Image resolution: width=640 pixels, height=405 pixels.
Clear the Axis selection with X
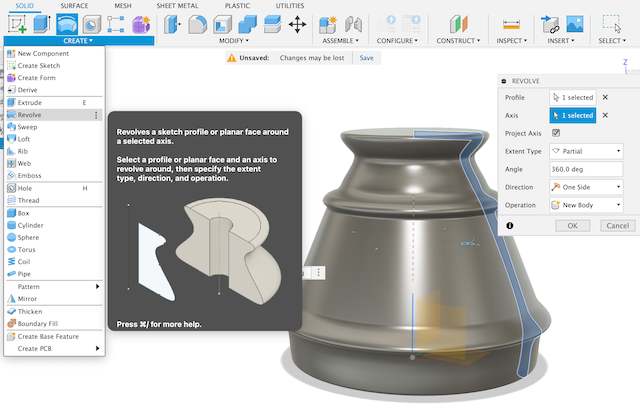[x=605, y=115]
